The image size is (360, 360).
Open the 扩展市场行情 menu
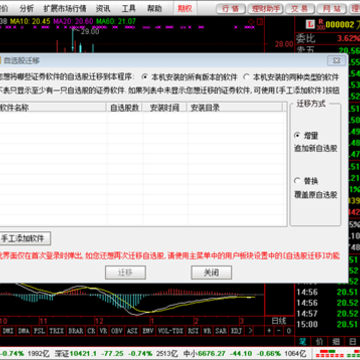point(65,8)
